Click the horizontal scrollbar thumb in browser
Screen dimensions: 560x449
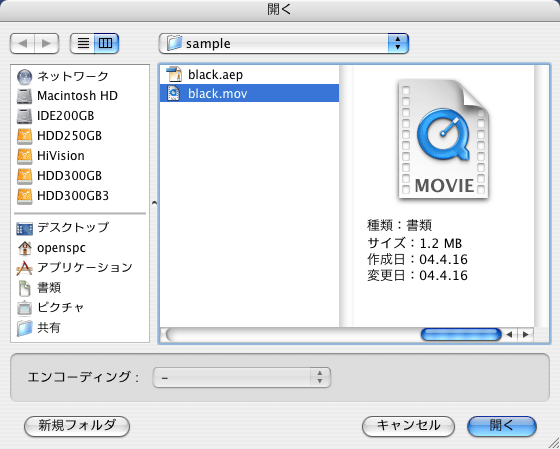coord(461,335)
